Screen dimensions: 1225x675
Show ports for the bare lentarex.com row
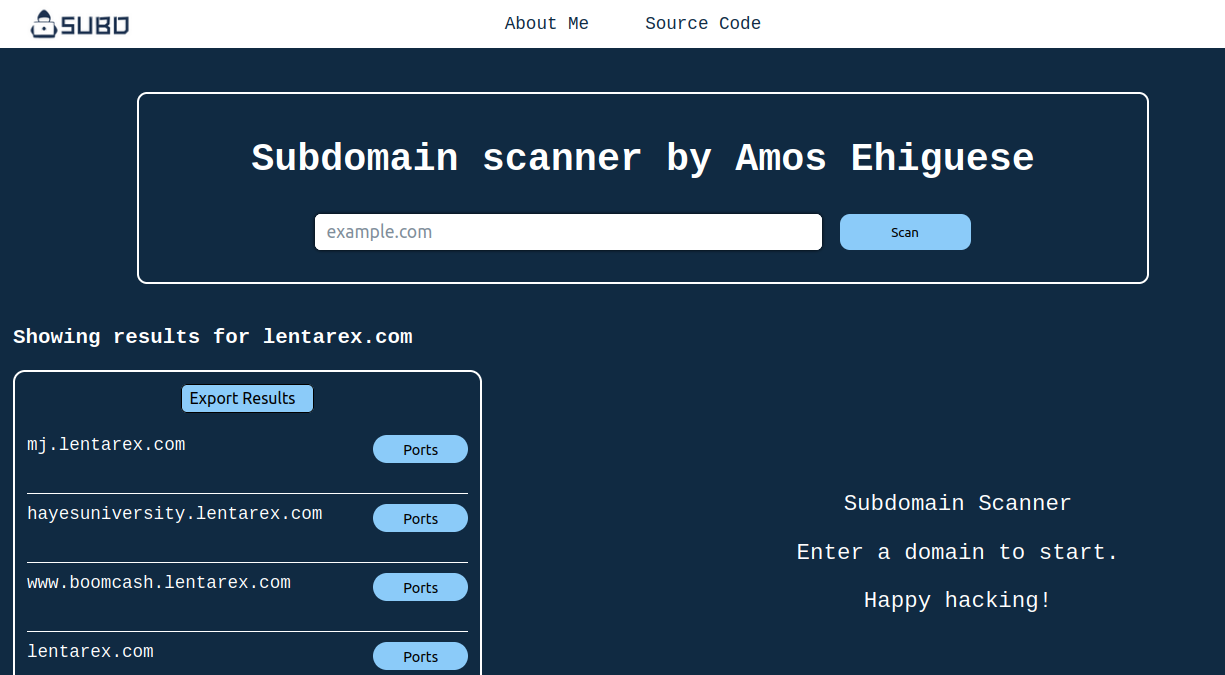420,656
